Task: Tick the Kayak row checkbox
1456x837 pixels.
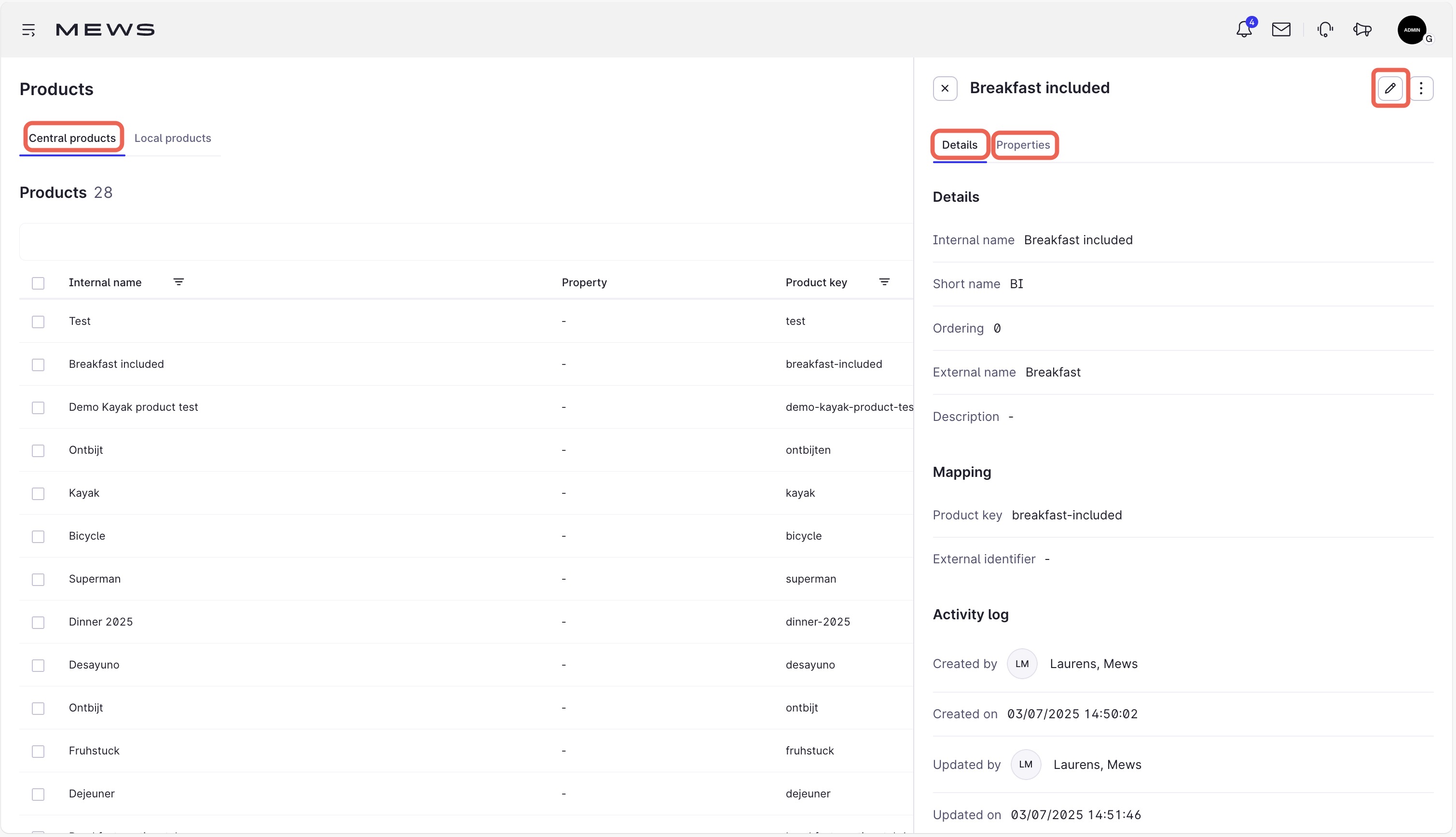Action: pos(38,494)
